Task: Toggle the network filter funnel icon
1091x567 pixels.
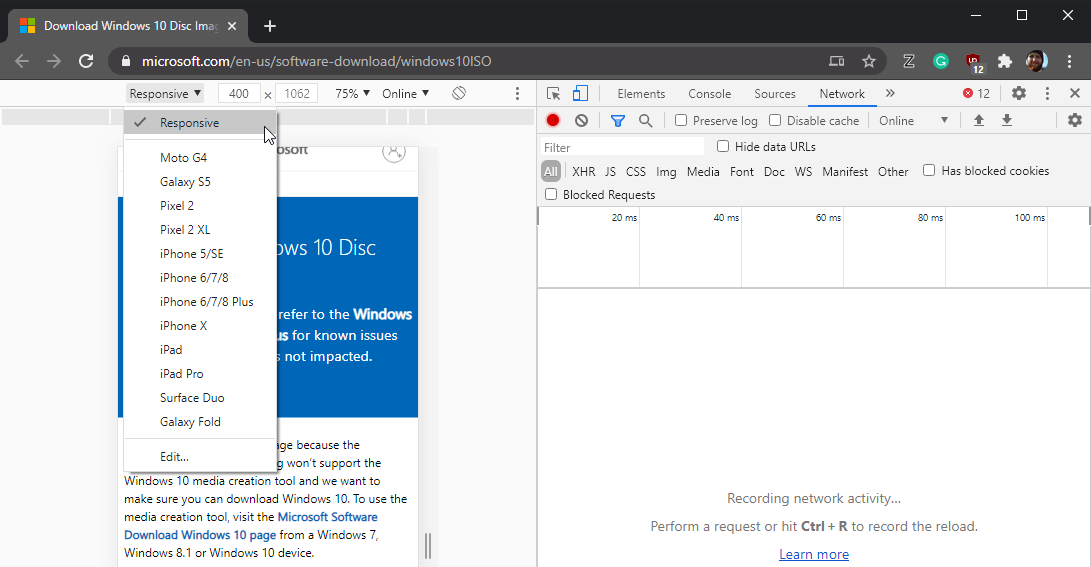Action: [617, 120]
